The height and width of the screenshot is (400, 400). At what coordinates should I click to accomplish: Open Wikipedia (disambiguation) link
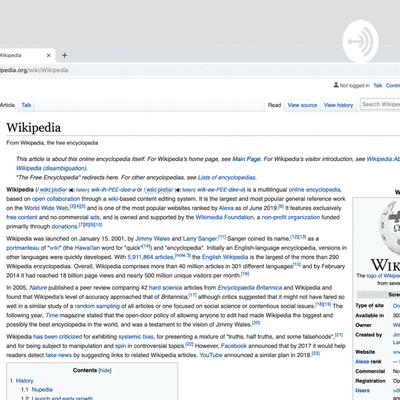tap(51, 168)
